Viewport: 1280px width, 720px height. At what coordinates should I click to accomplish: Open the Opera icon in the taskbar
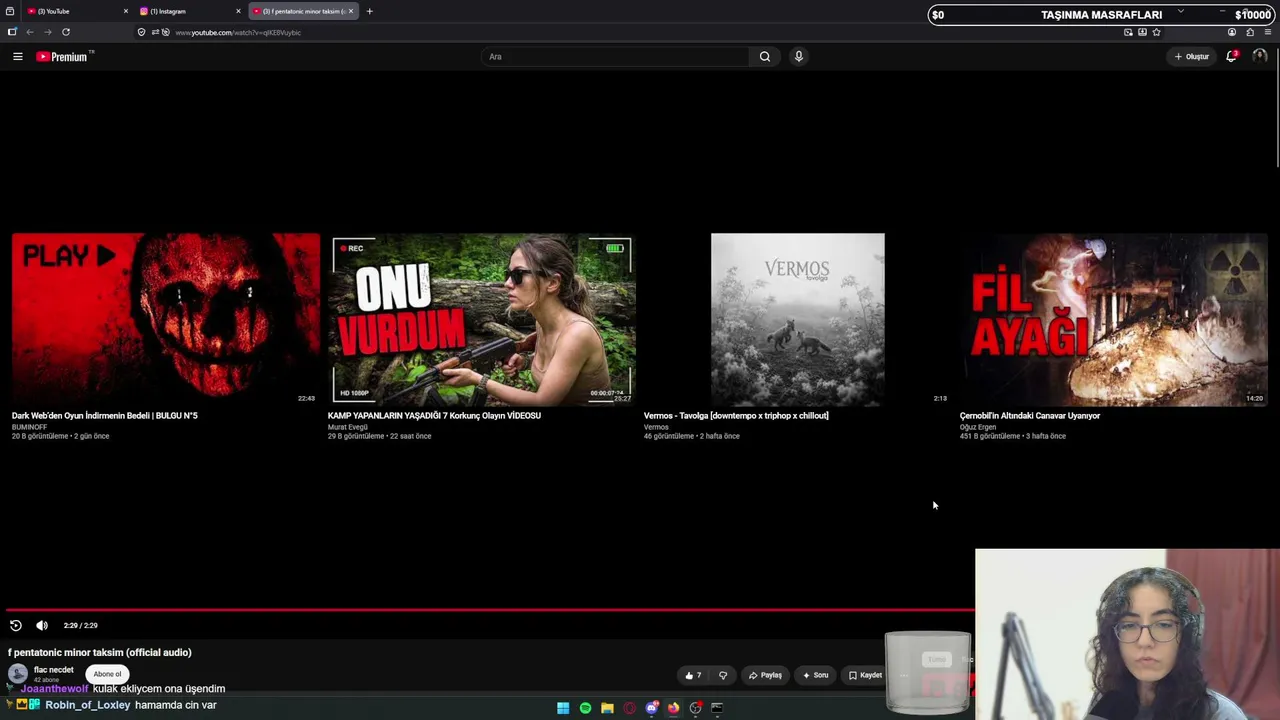(x=629, y=708)
